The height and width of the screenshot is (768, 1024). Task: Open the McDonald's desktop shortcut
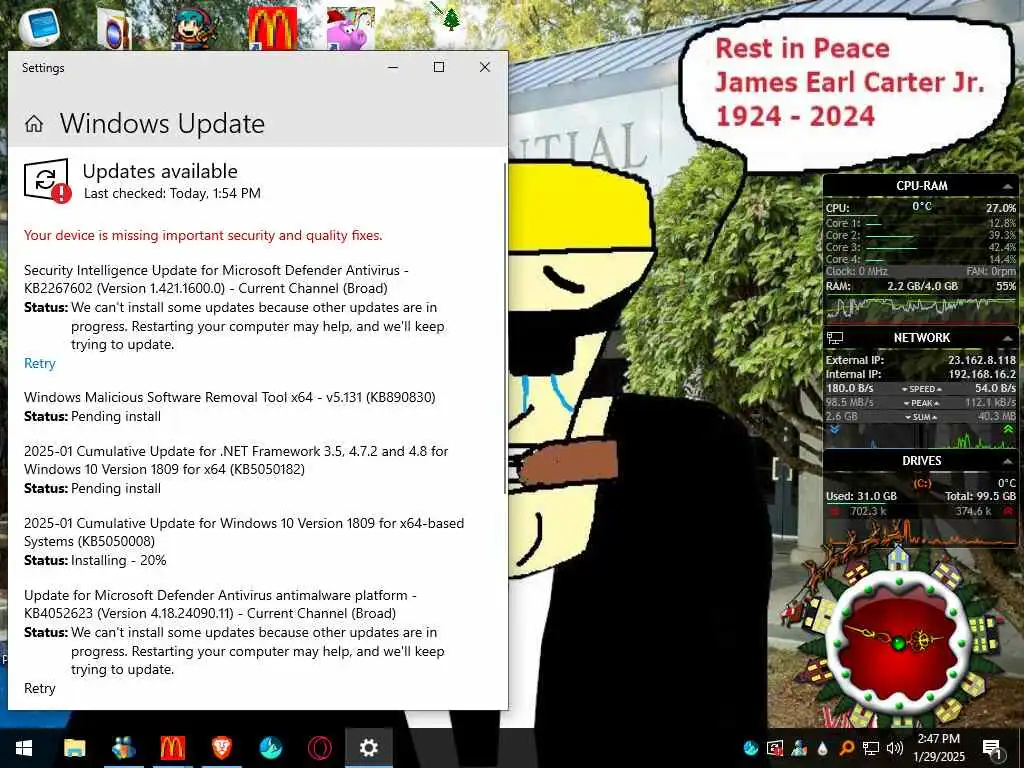(272, 29)
